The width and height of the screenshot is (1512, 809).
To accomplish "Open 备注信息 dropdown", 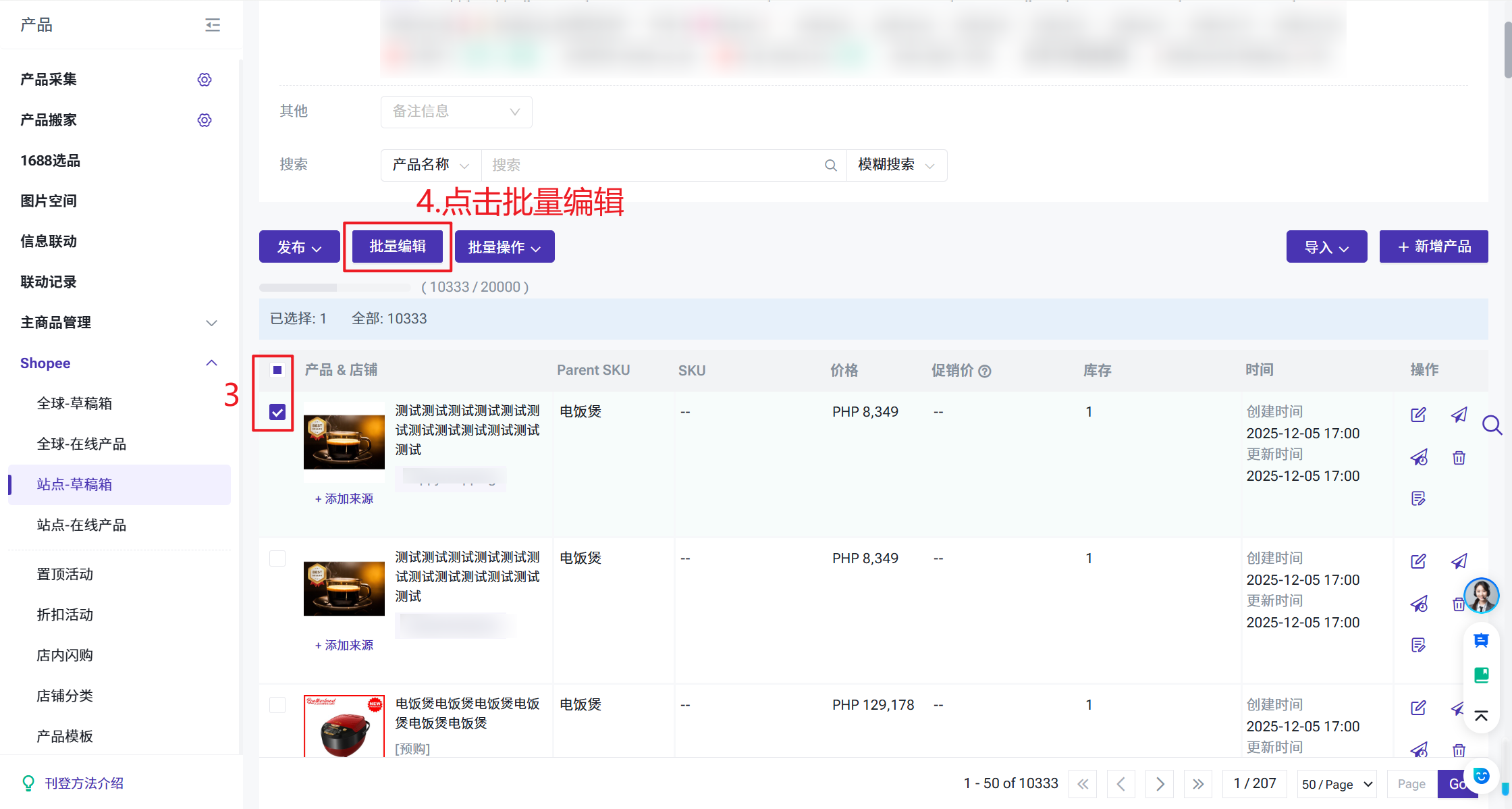I will [456, 111].
